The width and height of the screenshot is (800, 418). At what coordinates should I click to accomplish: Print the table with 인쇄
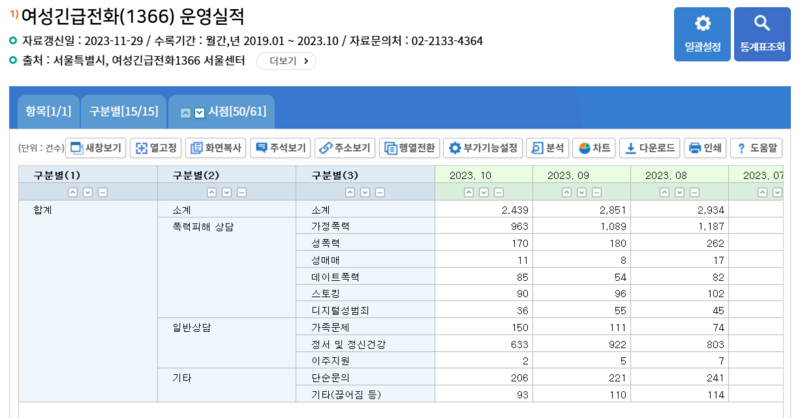705,148
